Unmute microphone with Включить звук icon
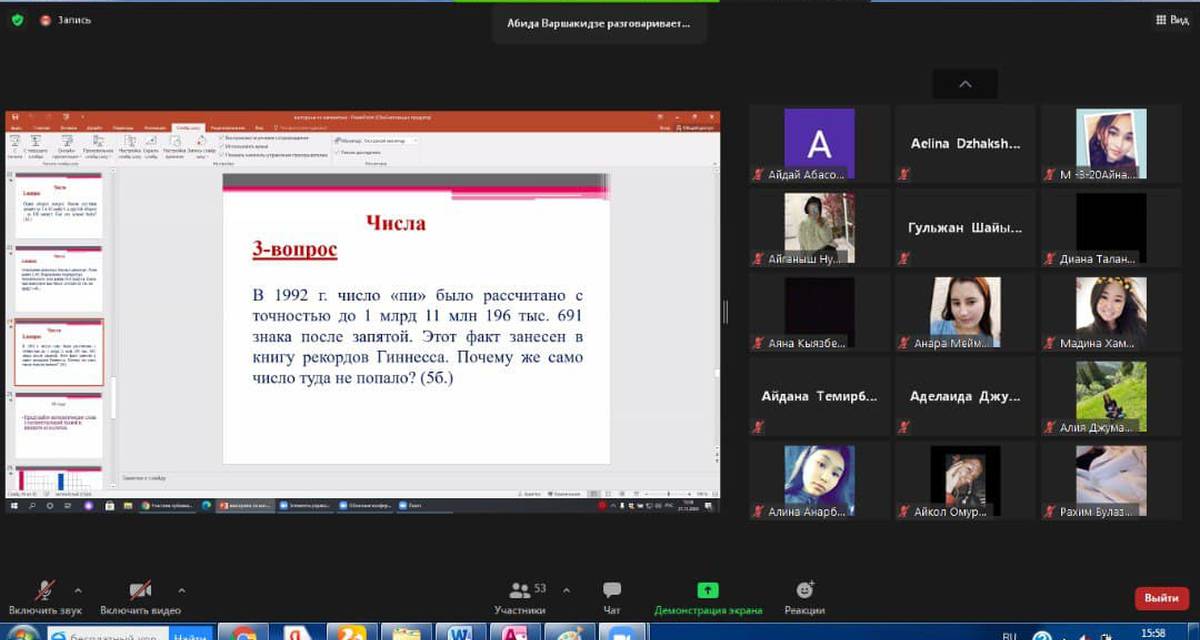The width and height of the screenshot is (1200, 640). point(45,590)
